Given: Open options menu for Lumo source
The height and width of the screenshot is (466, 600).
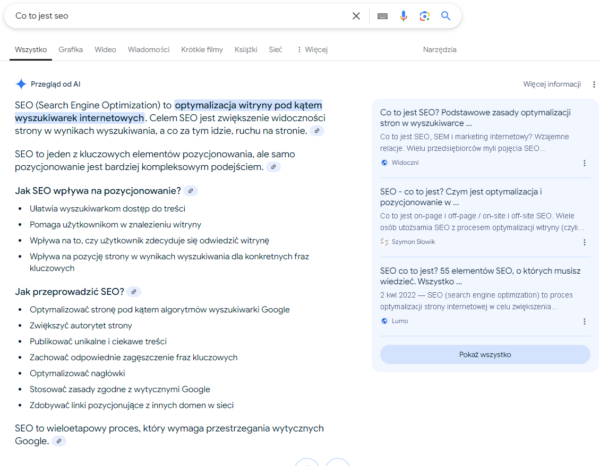Looking at the screenshot, I should click(x=584, y=321).
